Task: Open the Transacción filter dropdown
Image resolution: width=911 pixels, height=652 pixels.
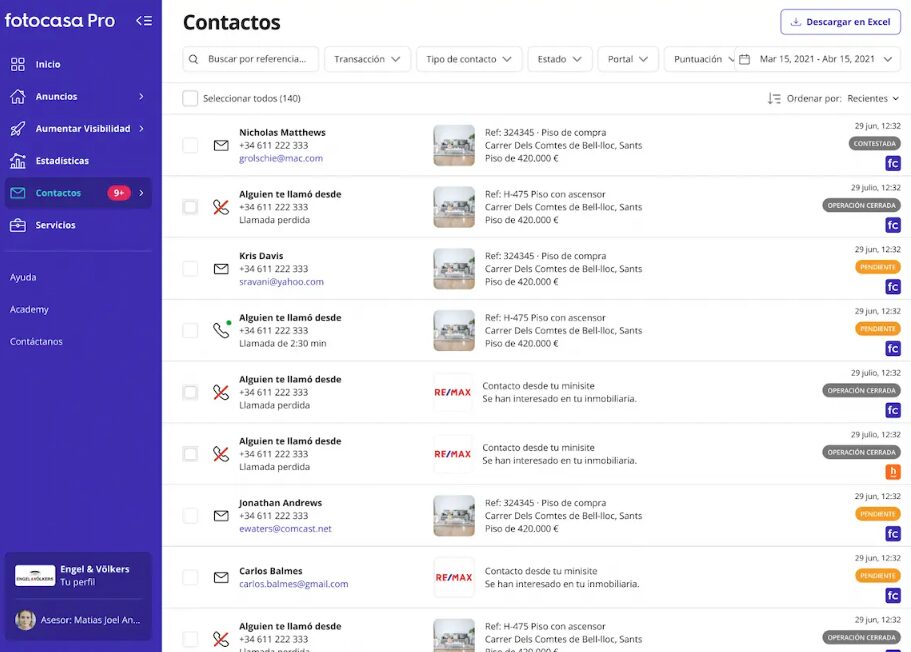Action: [x=367, y=59]
